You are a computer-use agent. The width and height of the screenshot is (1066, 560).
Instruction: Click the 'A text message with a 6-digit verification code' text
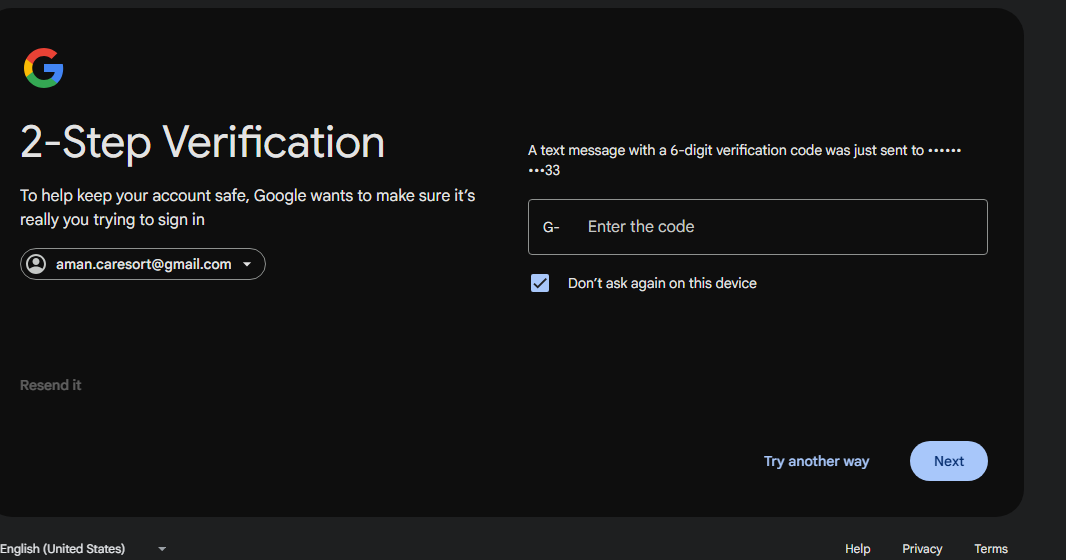(x=744, y=160)
